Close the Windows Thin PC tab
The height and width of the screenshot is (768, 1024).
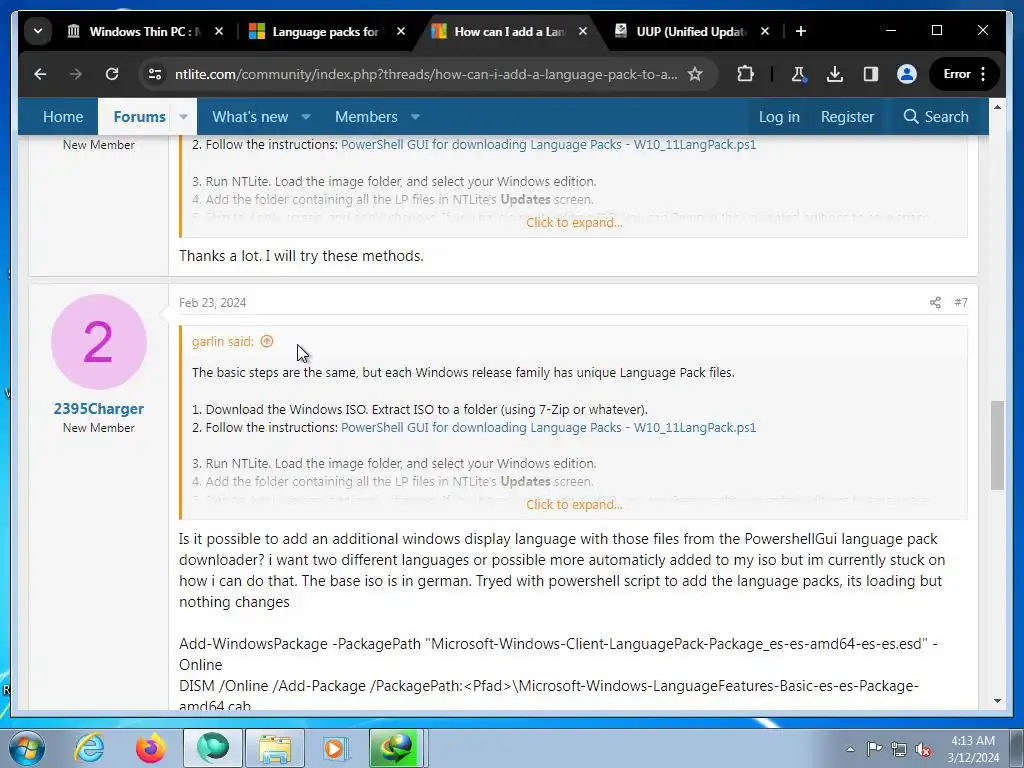click(x=219, y=31)
